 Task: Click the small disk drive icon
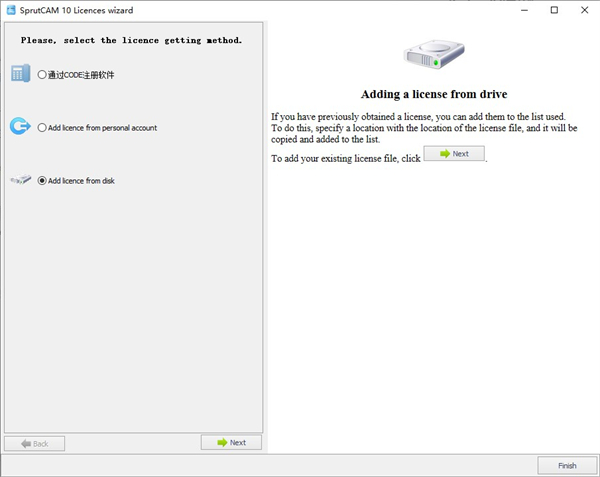[x=21, y=179]
